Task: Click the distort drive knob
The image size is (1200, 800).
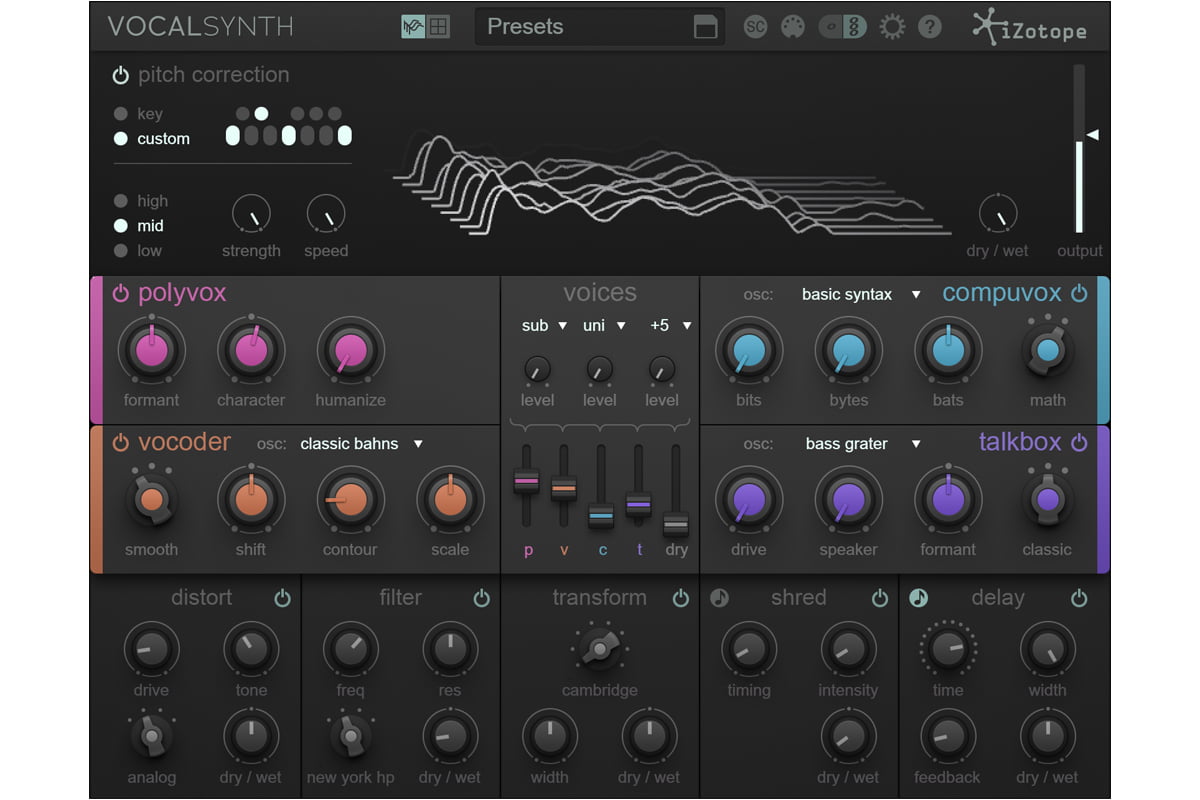Action: [151, 649]
